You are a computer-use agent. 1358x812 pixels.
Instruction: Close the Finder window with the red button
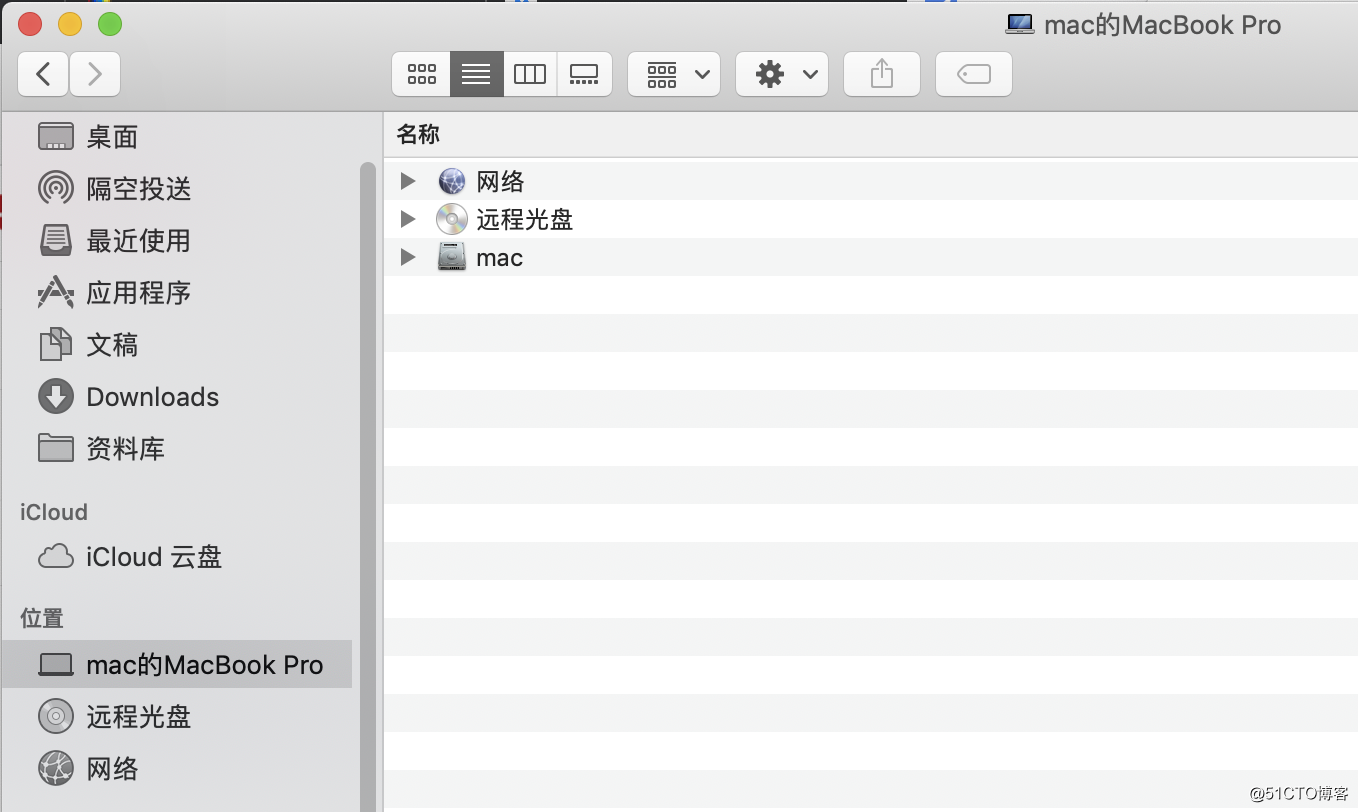(30, 24)
